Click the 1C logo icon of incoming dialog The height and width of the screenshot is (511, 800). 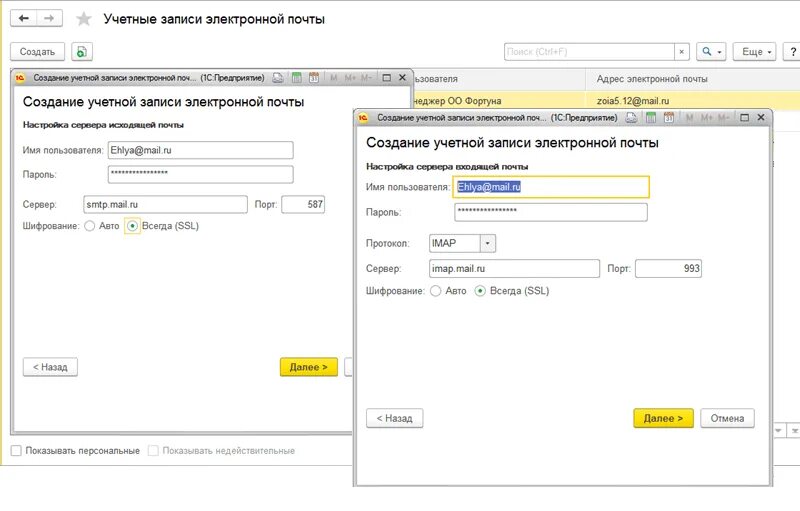click(x=363, y=118)
